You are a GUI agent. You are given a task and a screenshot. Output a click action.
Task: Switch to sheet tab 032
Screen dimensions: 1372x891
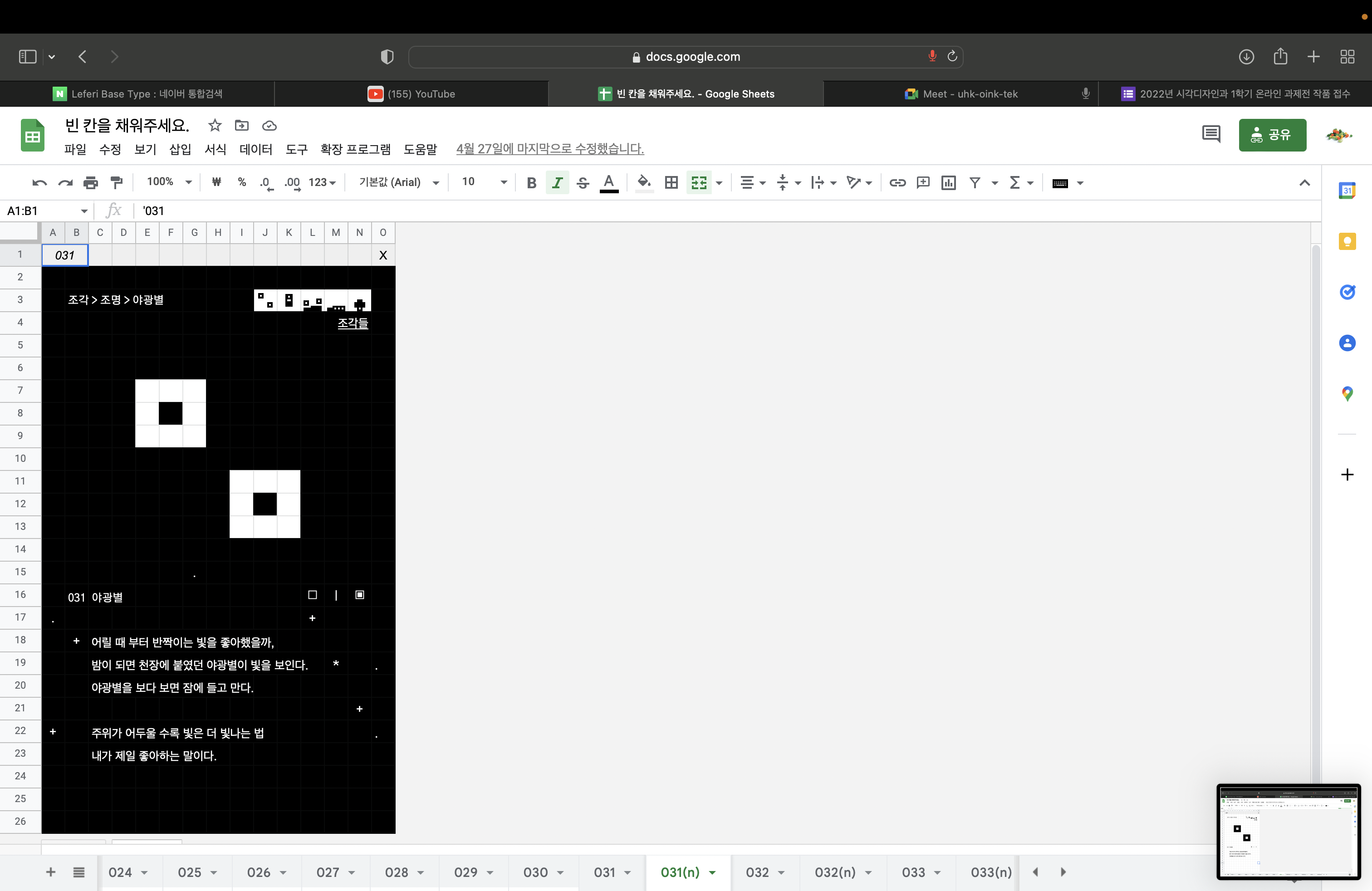(757, 872)
